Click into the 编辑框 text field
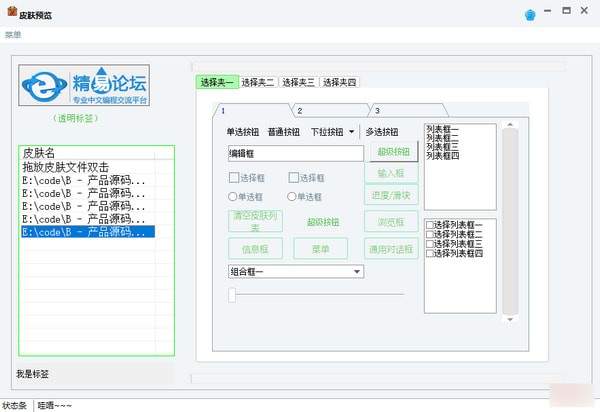Image resolution: width=600 pixels, height=412 pixels. (294, 154)
